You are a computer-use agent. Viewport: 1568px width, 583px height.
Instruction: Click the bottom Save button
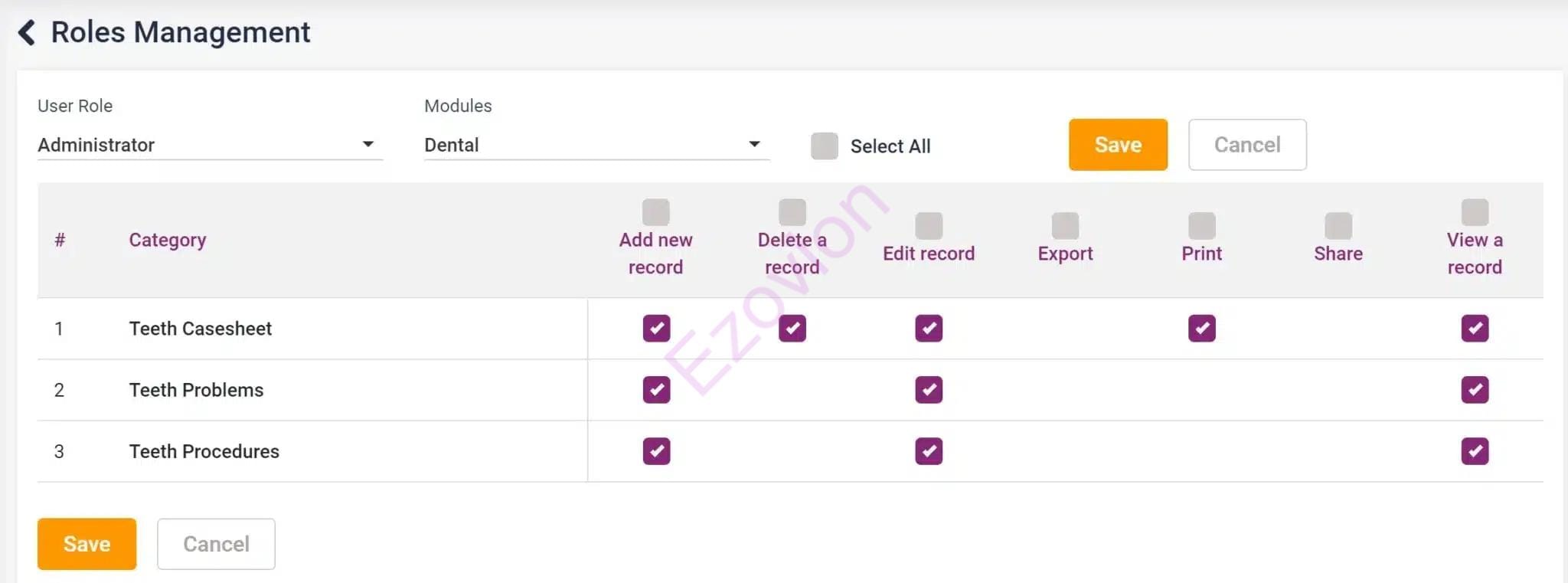[87, 544]
